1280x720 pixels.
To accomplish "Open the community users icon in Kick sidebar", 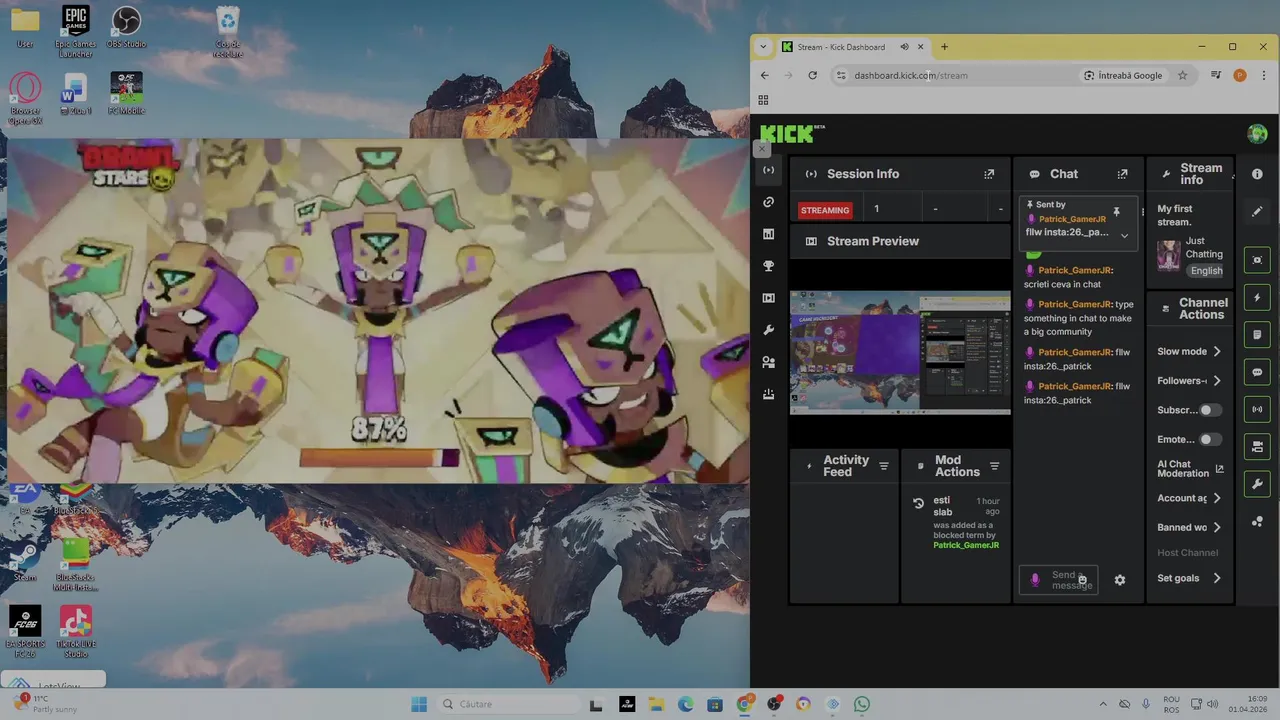I will click(768, 362).
